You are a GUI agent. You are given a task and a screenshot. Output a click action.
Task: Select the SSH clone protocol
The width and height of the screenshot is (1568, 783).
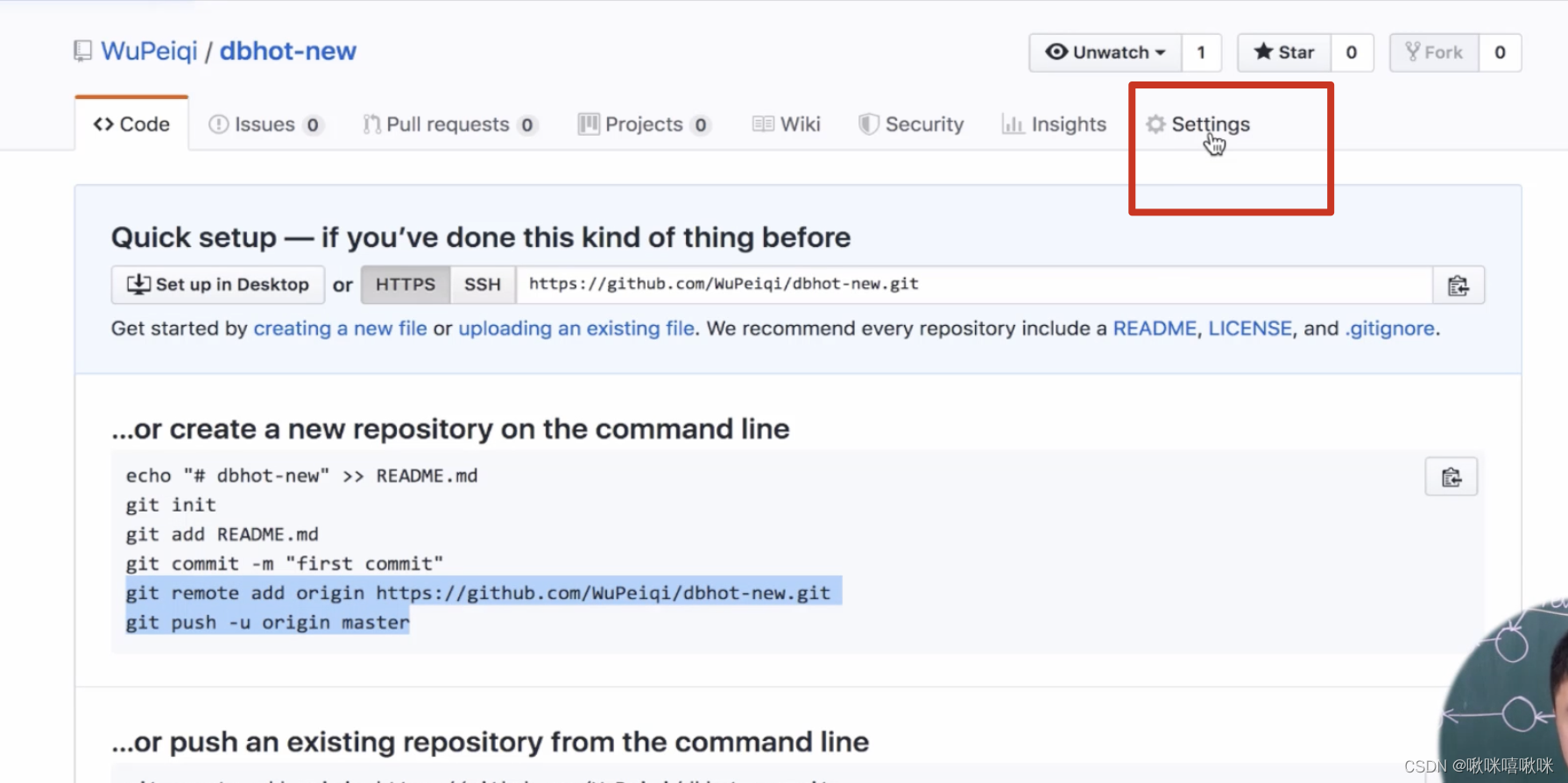[x=483, y=285]
